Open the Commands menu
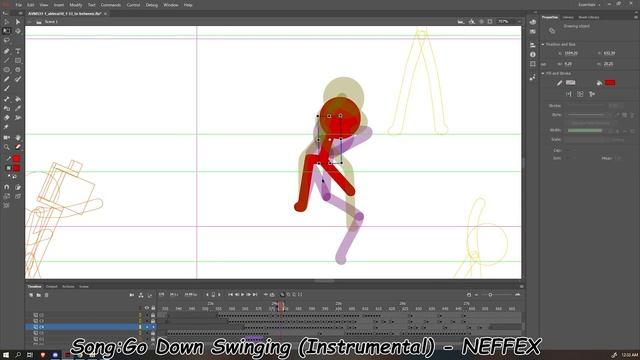Image resolution: width=640 pixels, height=360 pixels. click(x=111, y=5)
